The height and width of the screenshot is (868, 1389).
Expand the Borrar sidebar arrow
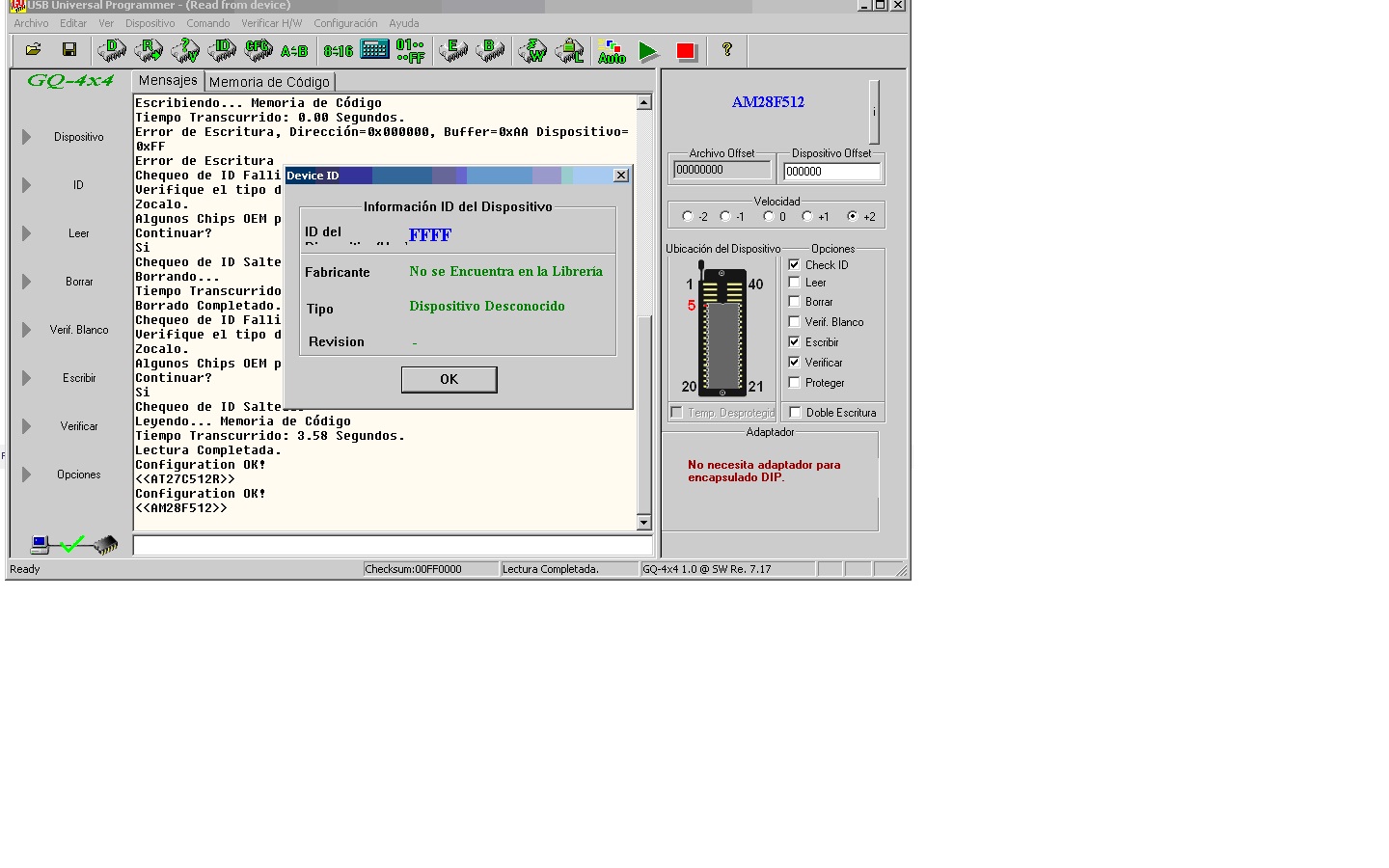(27, 282)
